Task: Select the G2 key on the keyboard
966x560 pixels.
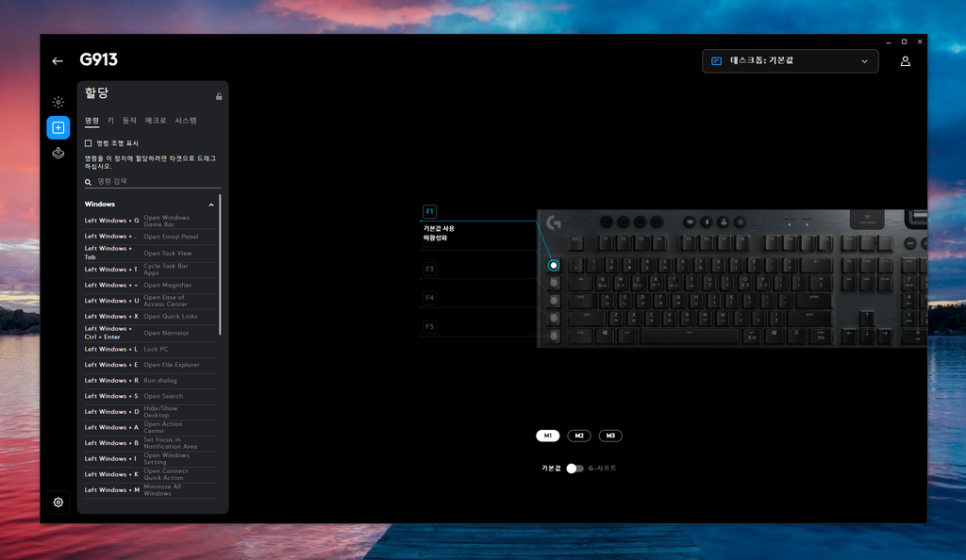Action: [553, 283]
